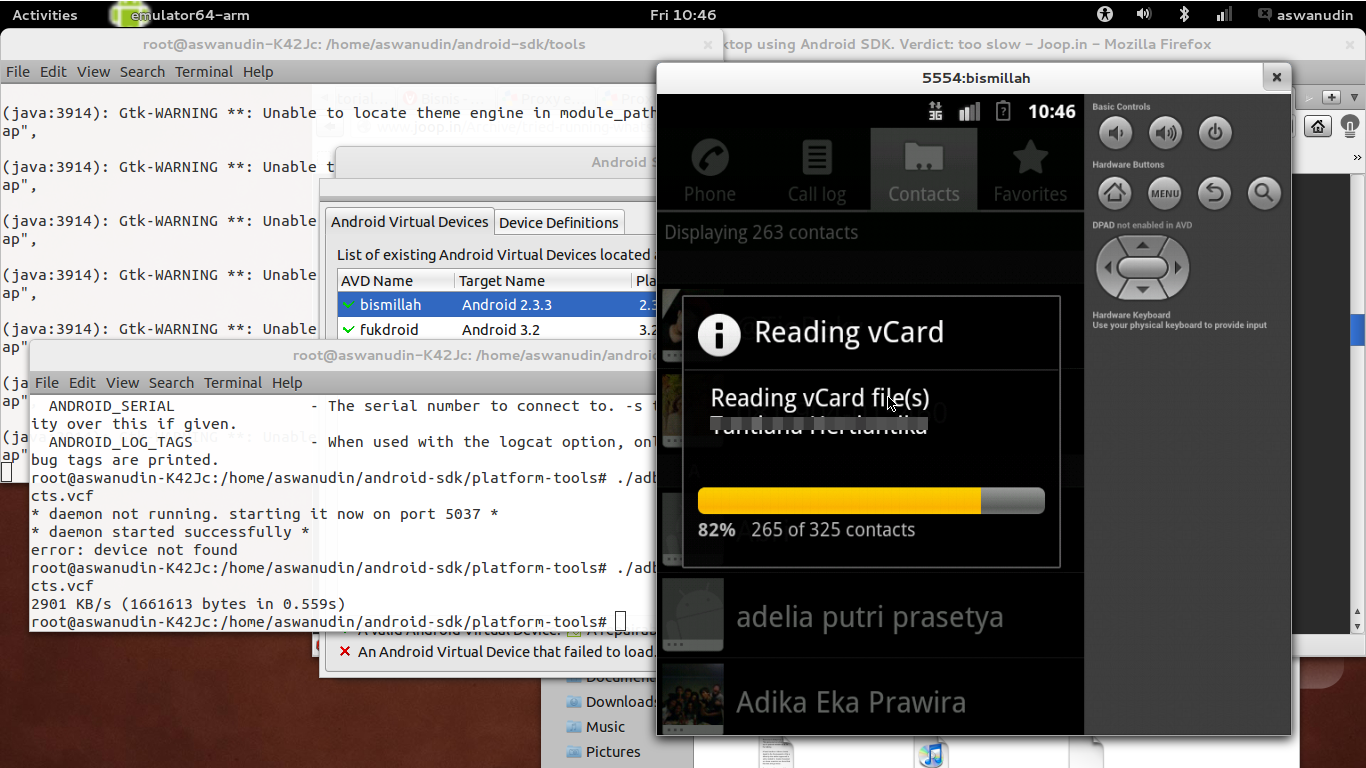This screenshot has width=1366, height=768.
Task: Open the Downloads folder in the file manager sidebar
Action: 610,702
